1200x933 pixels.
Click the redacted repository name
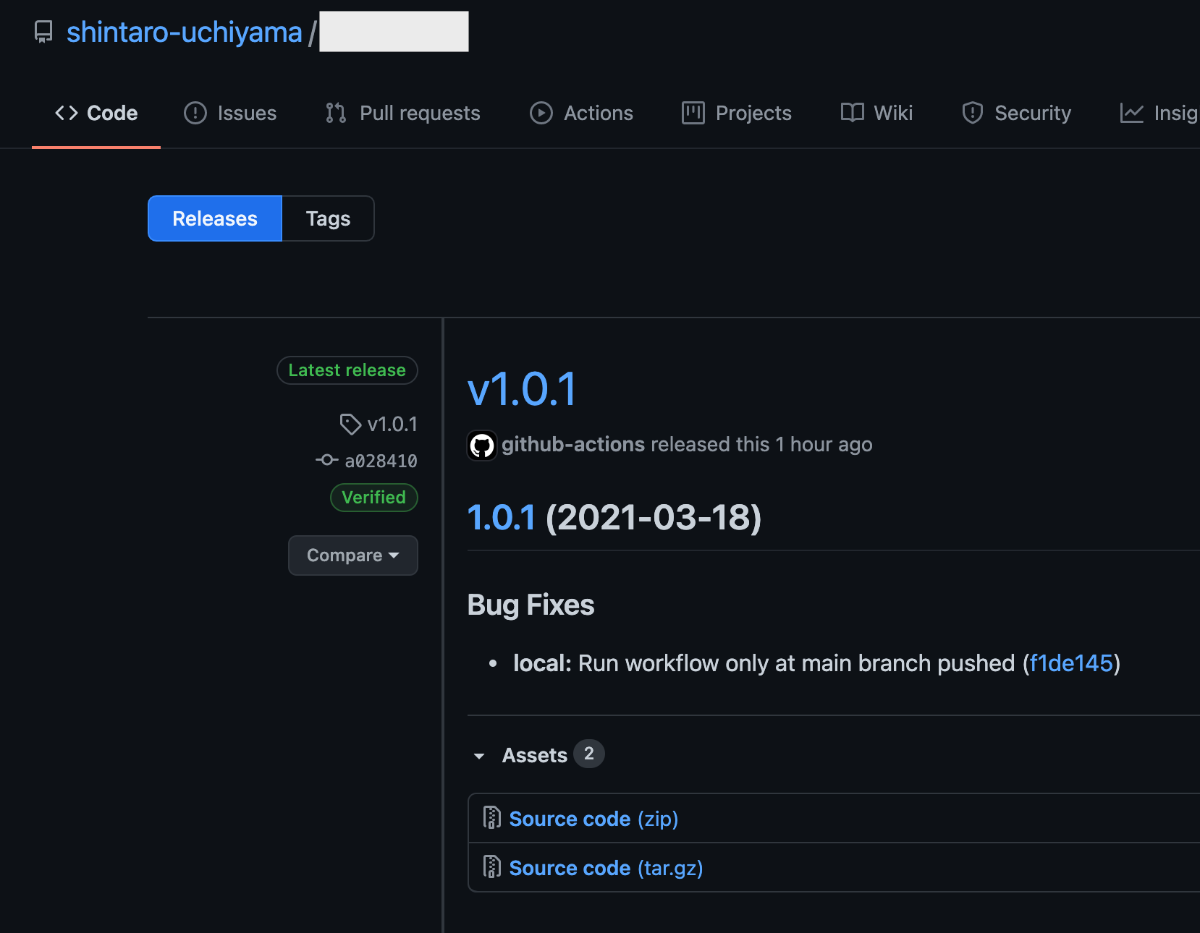click(x=394, y=32)
